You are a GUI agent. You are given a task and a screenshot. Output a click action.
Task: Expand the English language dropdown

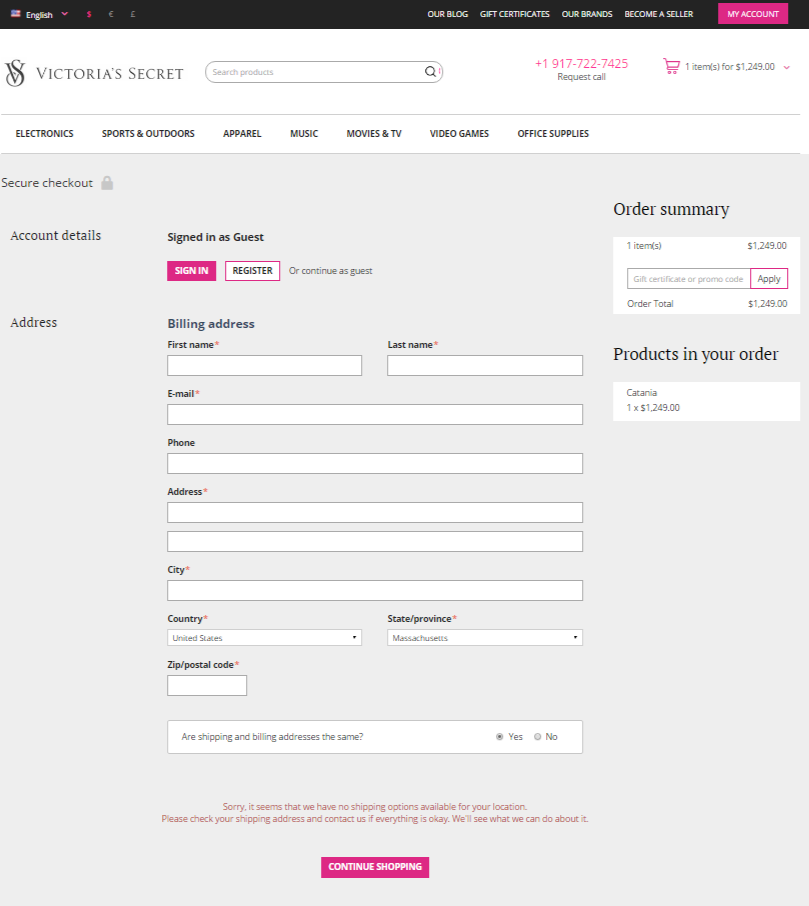[x=65, y=14]
